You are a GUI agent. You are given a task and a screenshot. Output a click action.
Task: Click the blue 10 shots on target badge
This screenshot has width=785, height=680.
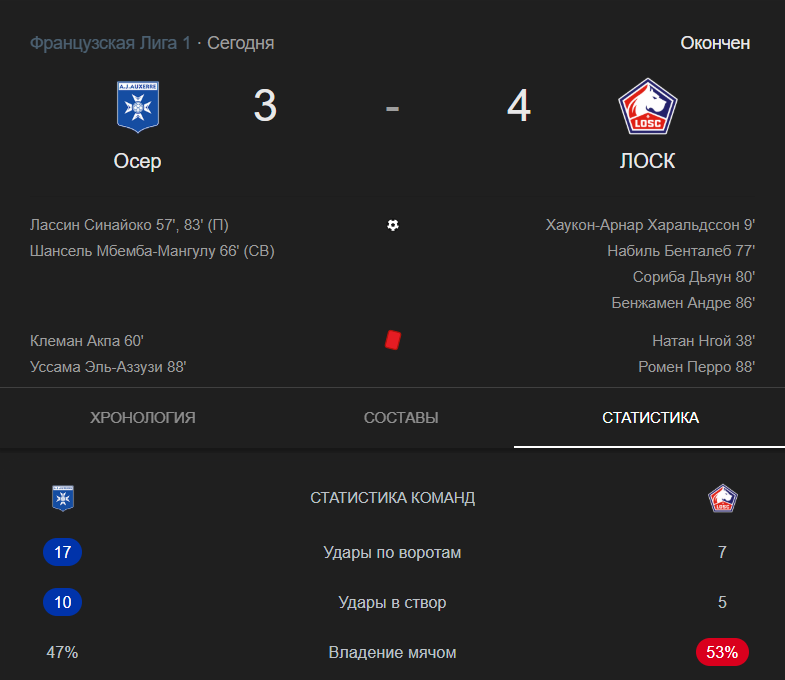click(x=63, y=603)
